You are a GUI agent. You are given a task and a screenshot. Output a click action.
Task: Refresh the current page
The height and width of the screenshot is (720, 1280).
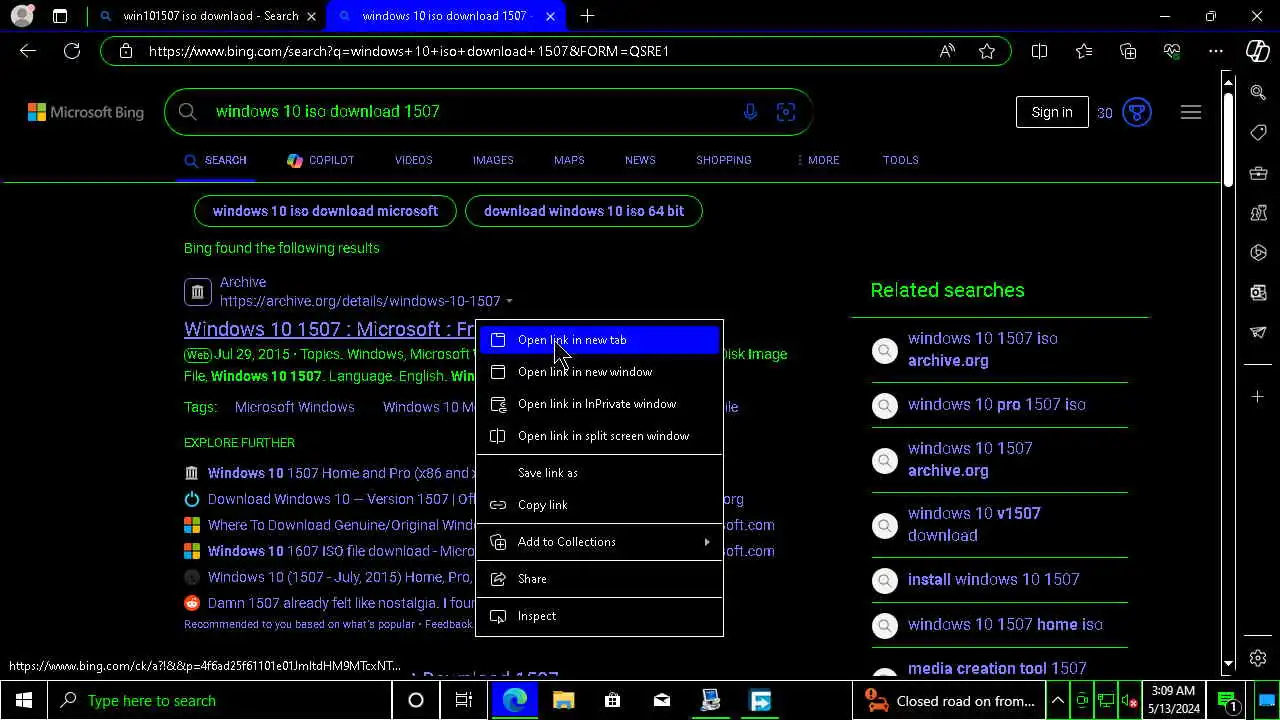[x=72, y=51]
